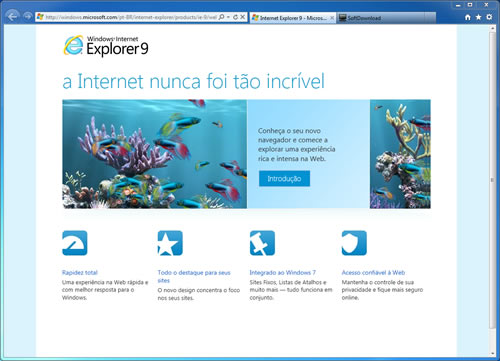This screenshot has width=500, height=361.
Task: Click the Introdução button
Action: pos(284,179)
